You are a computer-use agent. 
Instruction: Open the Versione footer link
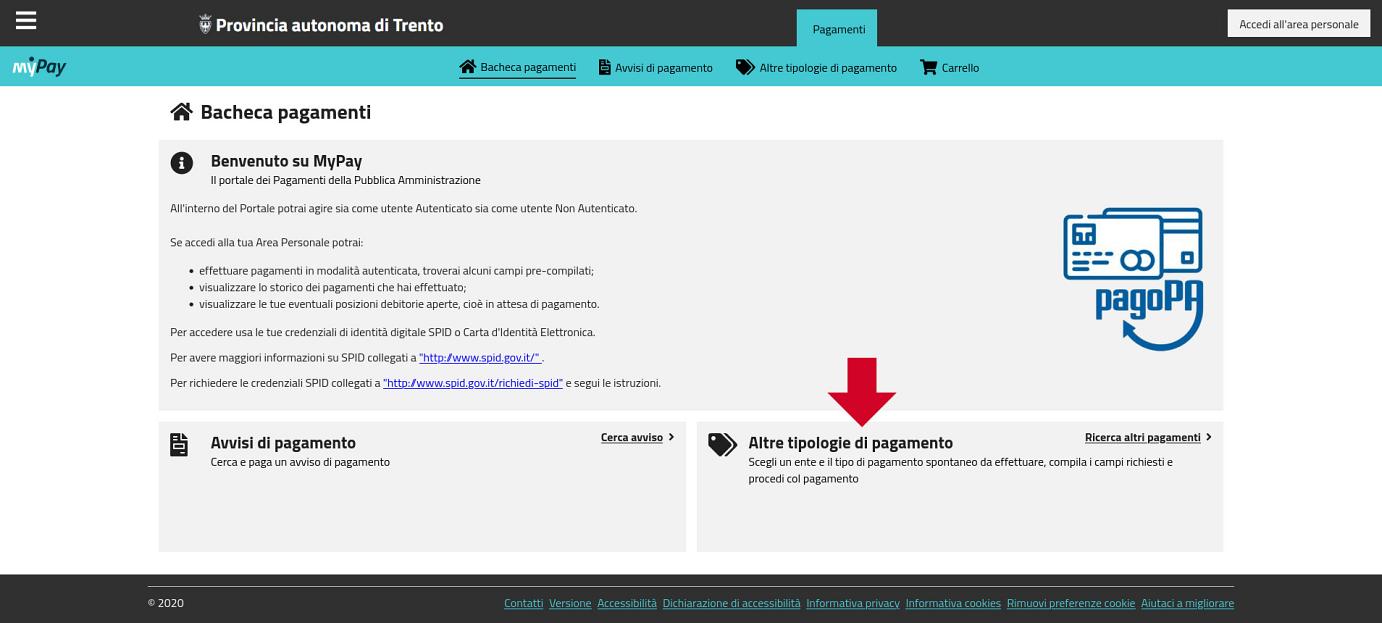point(570,603)
